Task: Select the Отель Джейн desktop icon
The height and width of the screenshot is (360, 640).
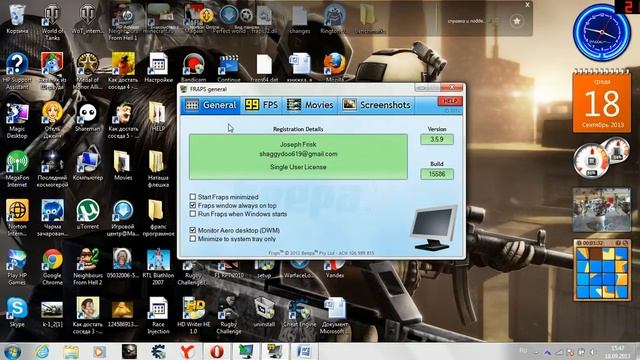Action: [52, 120]
